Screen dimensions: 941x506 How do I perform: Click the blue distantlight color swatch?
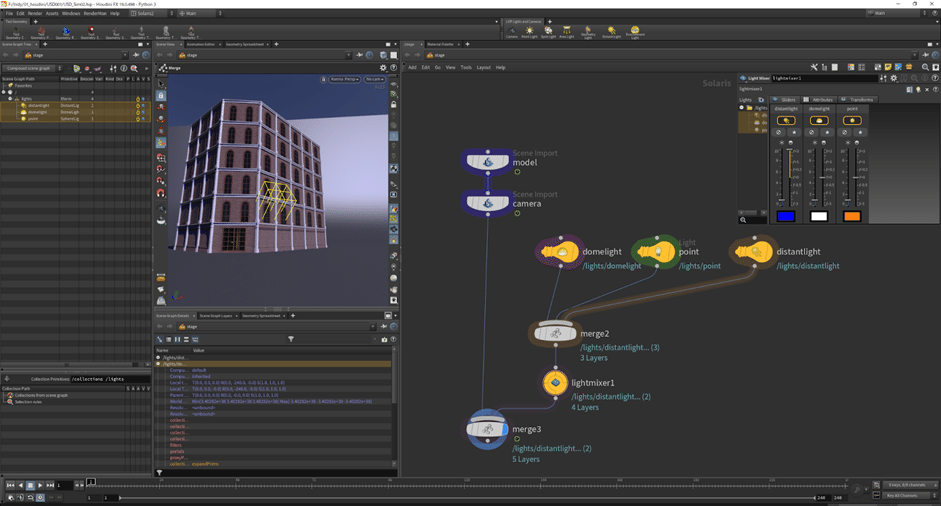point(786,216)
